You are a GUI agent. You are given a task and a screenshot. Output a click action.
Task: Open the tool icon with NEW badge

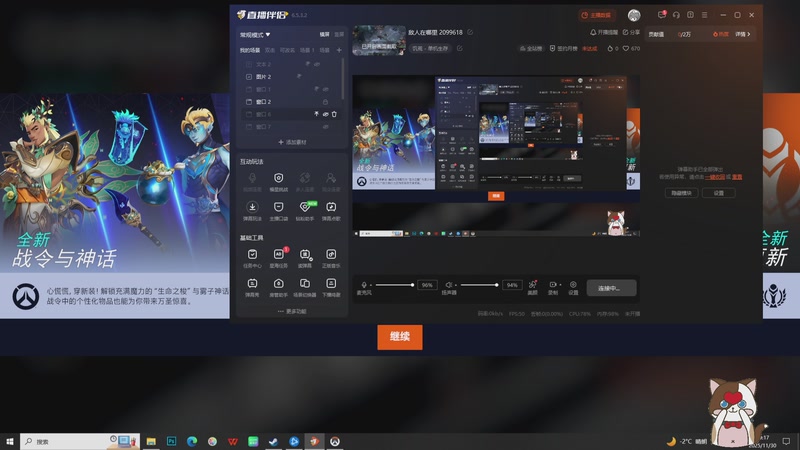(305, 207)
